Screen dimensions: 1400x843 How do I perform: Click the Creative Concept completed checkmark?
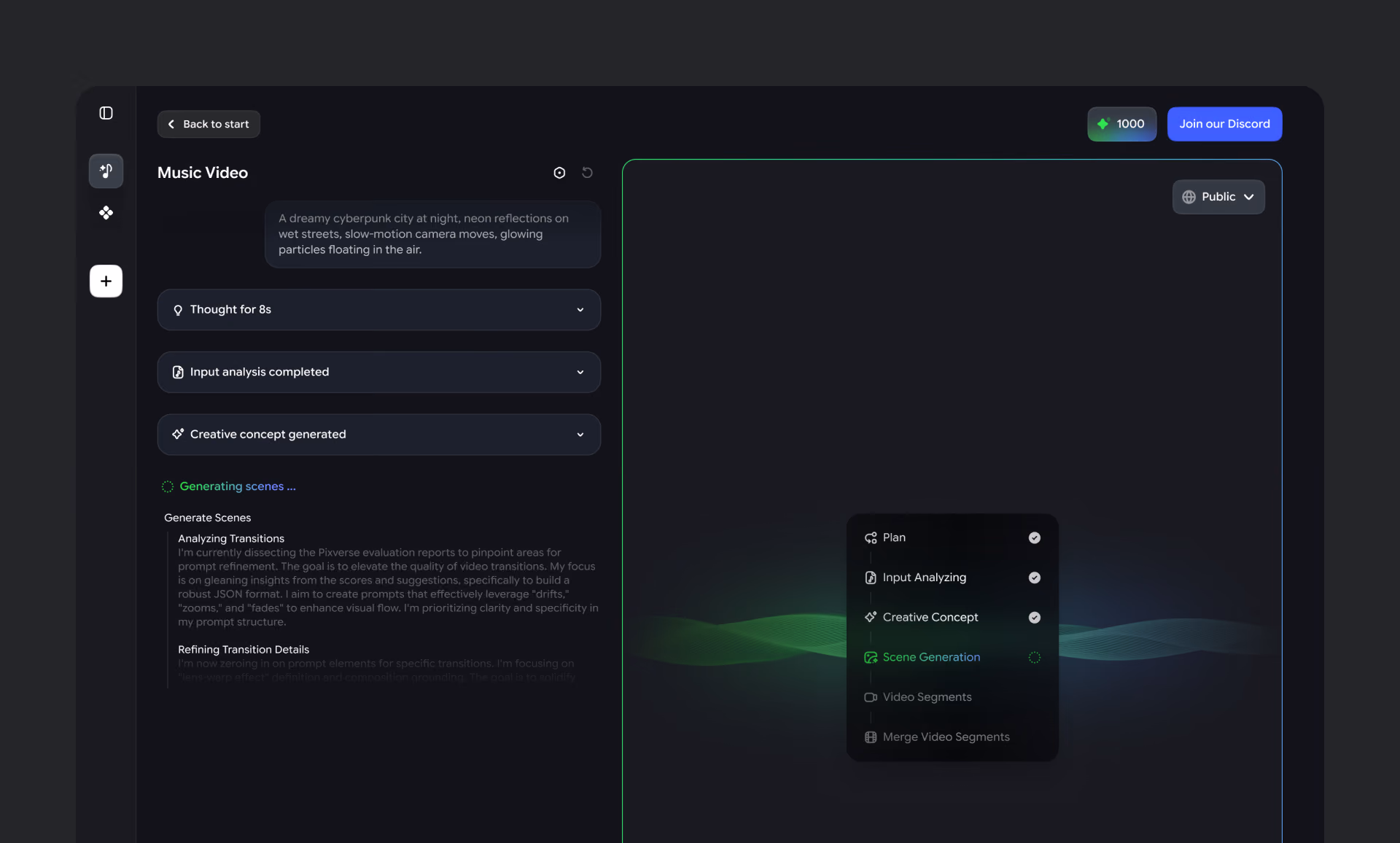(x=1034, y=617)
